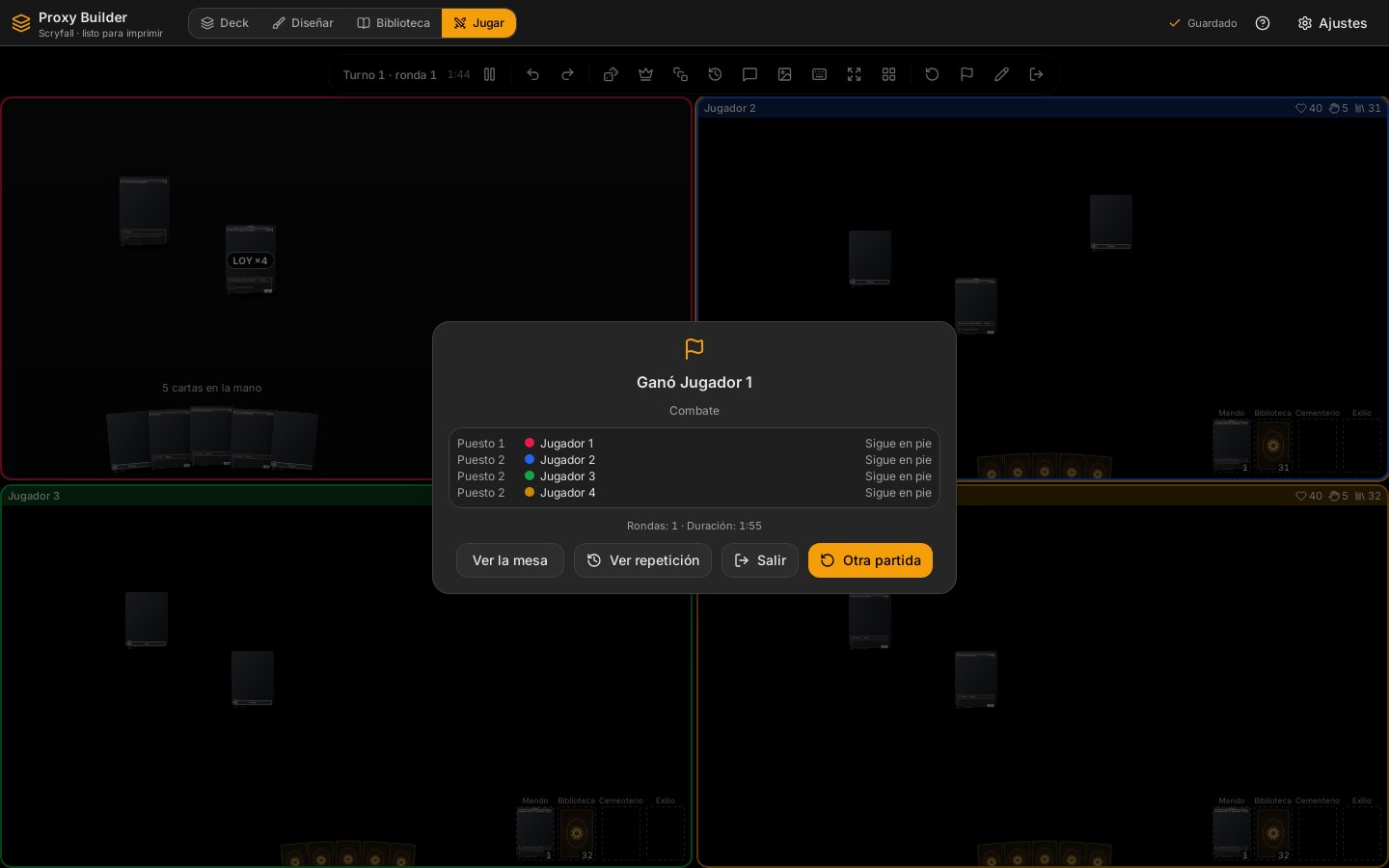Image resolution: width=1389 pixels, height=868 pixels.
Task: Click the flag icon in toolbar
Action: (x=967, y=74)
